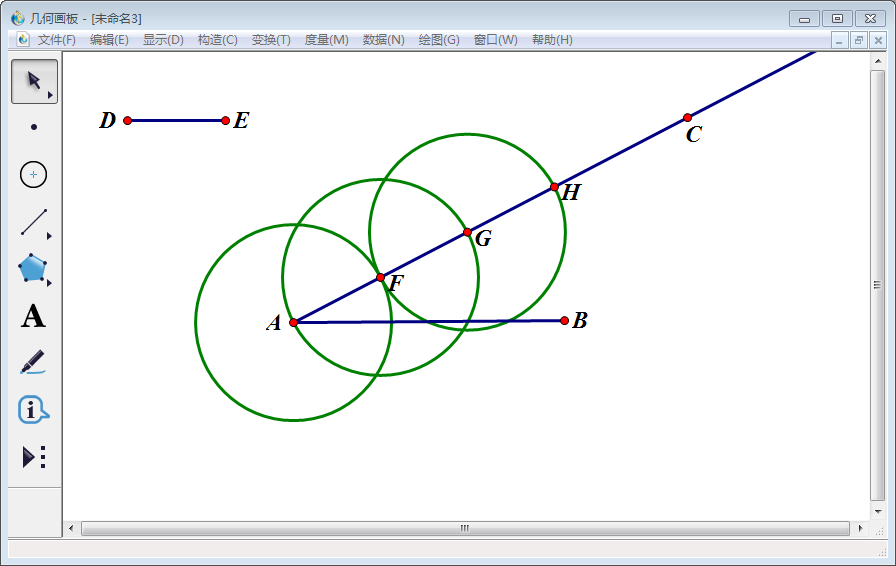
Task: Open the Custom tools button
Action: 33,457
